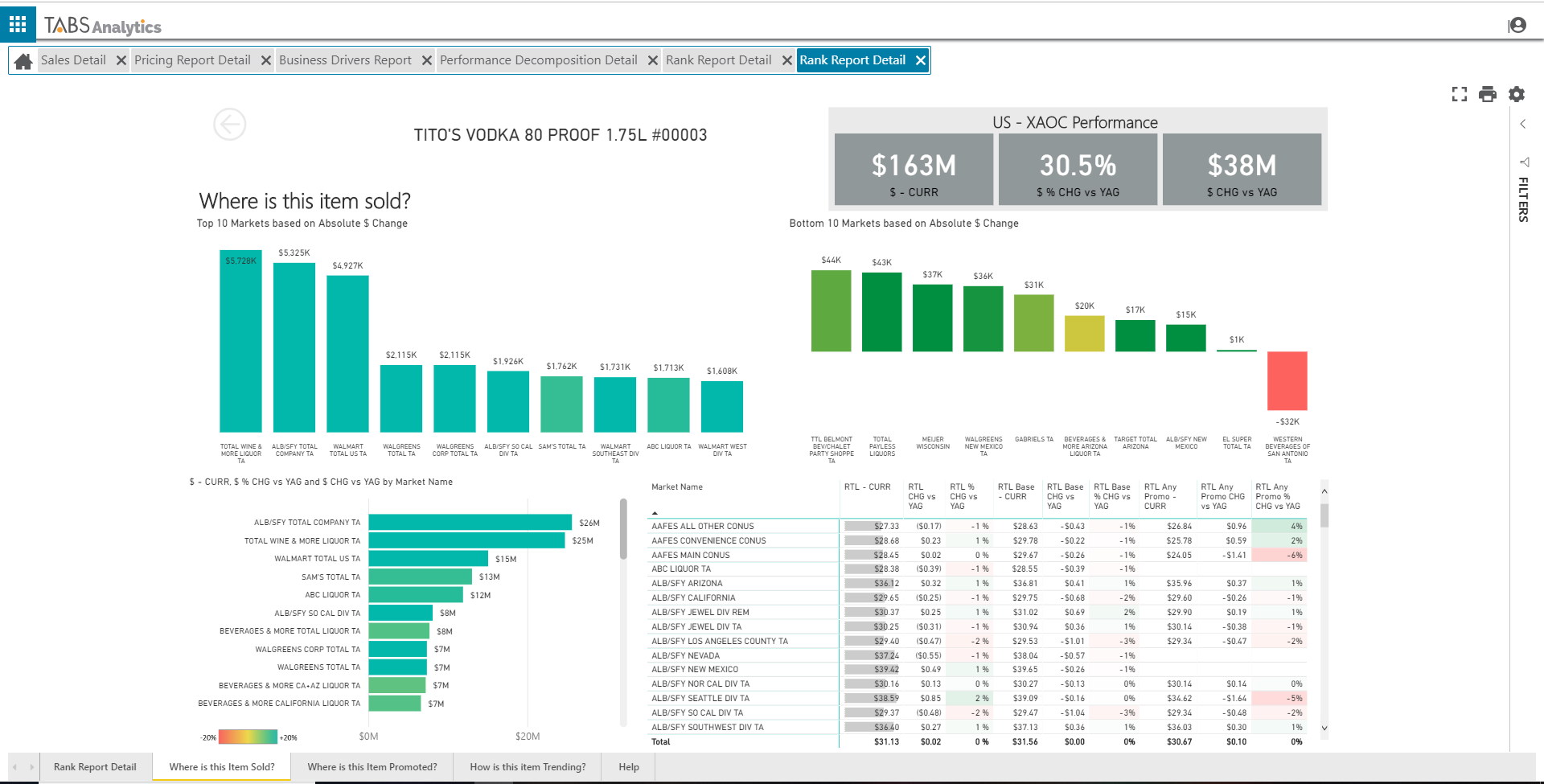Click TITO'S VODKA 80 PROOF item title
This screenshot has width=1544, height=784.
[x=561, y=135]
